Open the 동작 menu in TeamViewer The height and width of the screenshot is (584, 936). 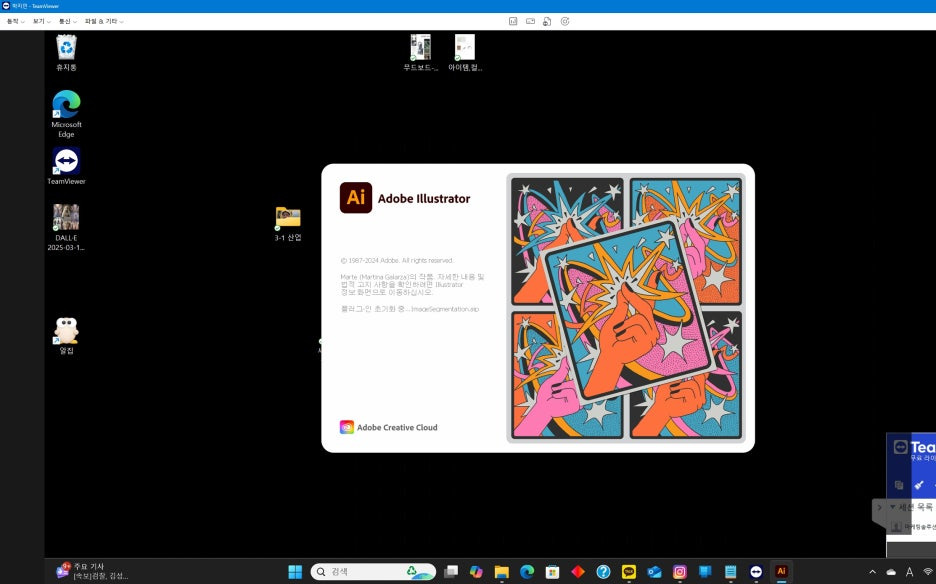(x=15, y=21)
